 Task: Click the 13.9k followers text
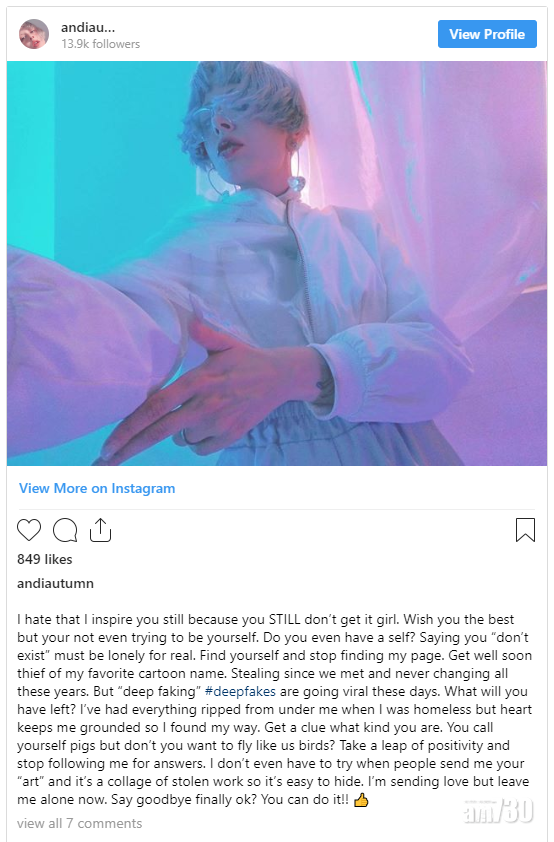click(100, 44)
